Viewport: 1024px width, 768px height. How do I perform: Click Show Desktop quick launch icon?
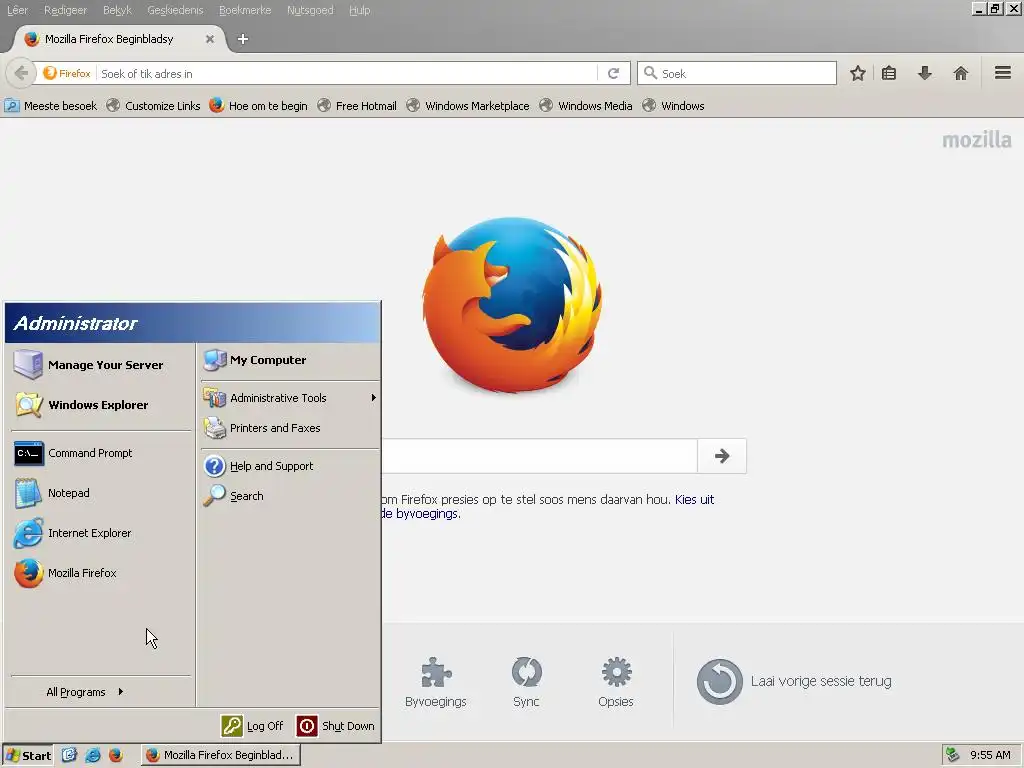(69, 755)
